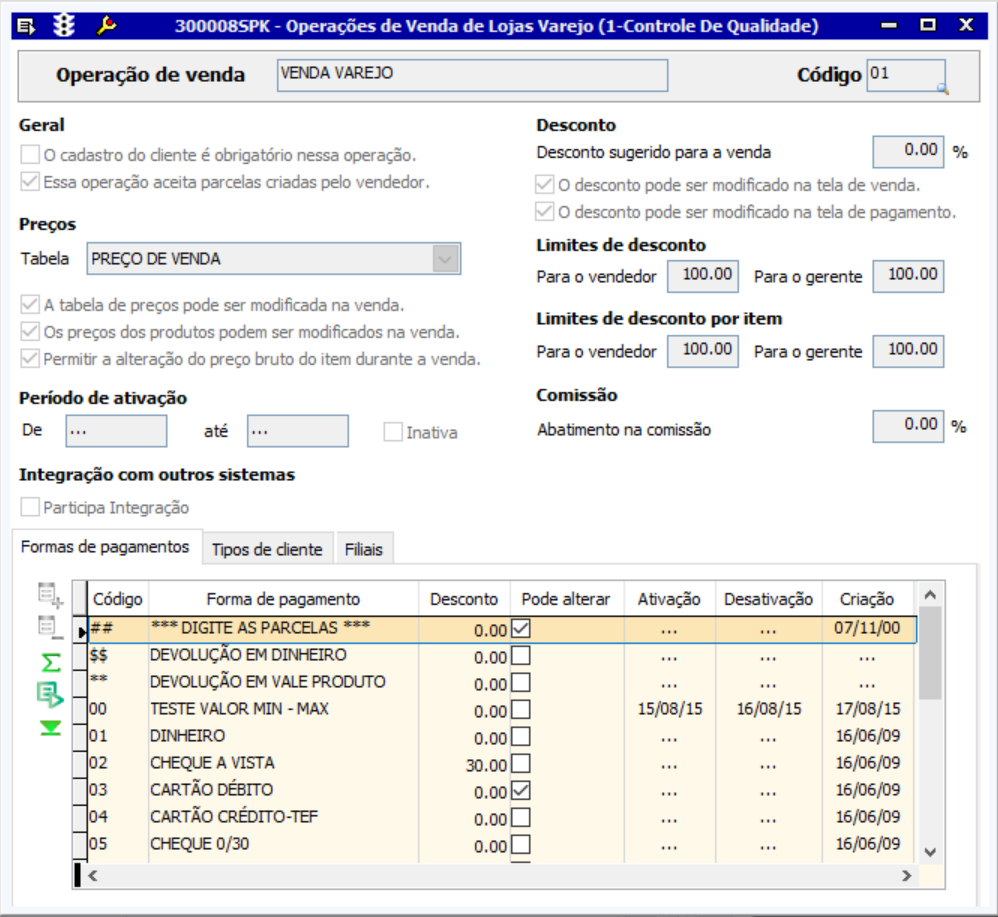
Task: Switch to Tipos de cliente tab
Action: pyautogui.click(x=267, y=549)
